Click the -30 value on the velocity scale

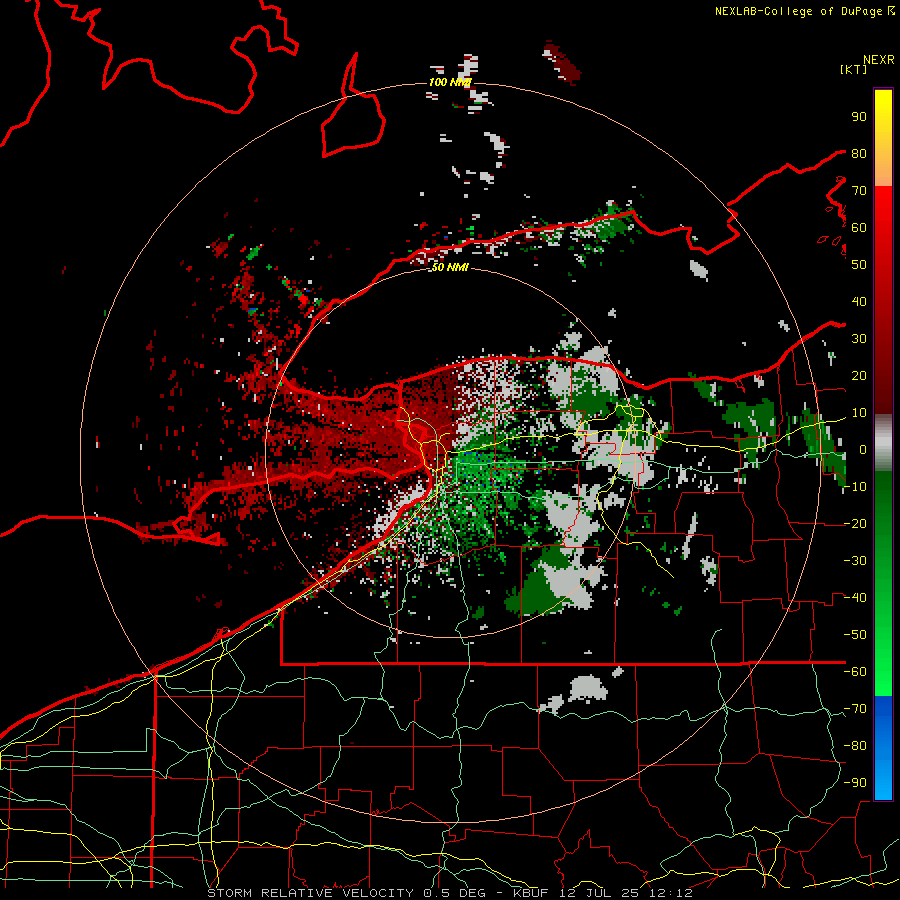pos(855,561)
